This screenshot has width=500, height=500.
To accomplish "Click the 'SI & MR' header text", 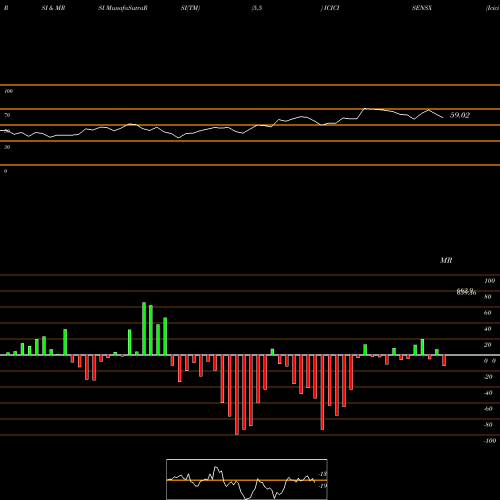I will tap(53, 8).
